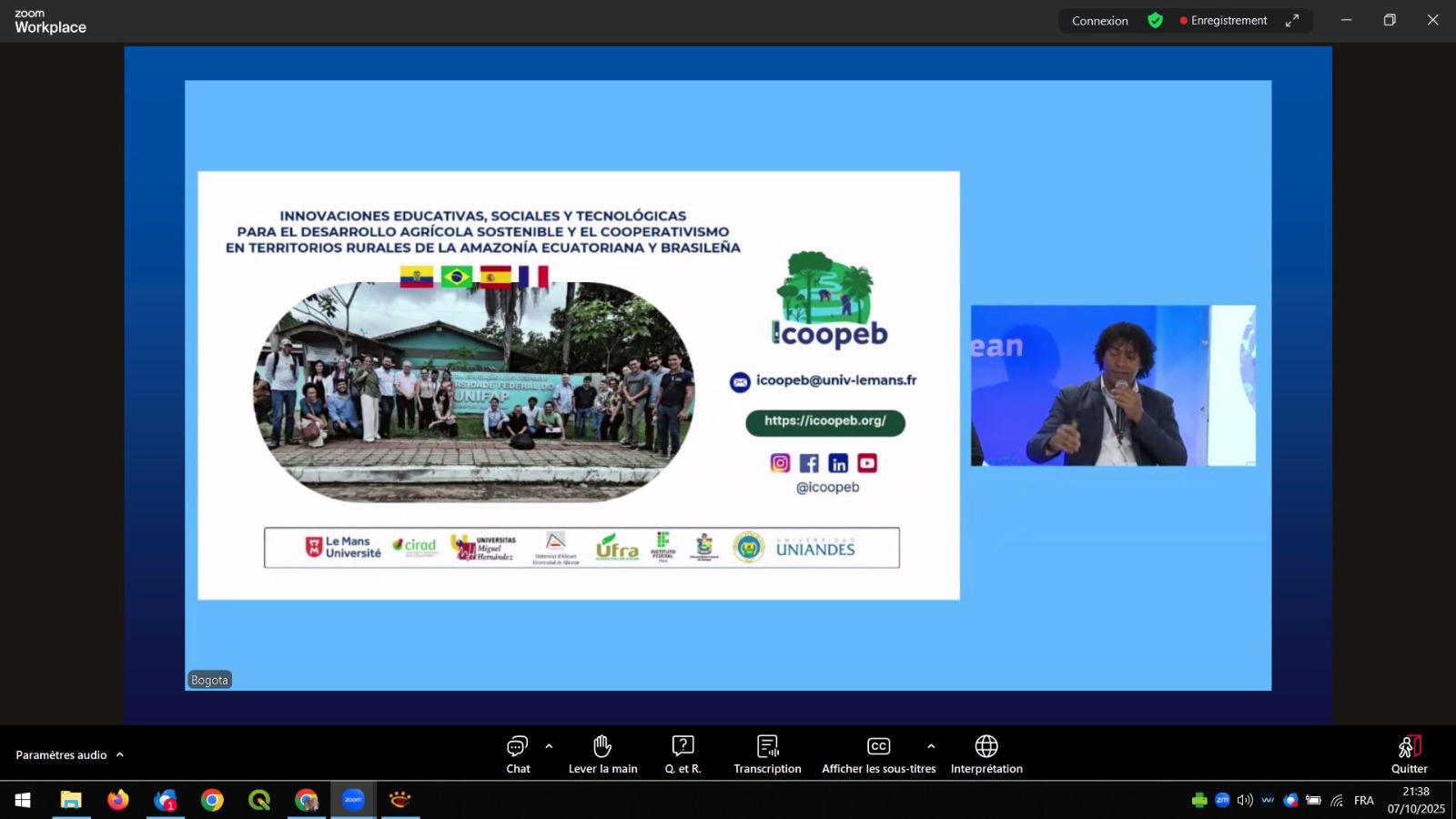1456x819 pixels.
Task: Select the speaker video thumbnail
Action: click(x=1113, y=386)
